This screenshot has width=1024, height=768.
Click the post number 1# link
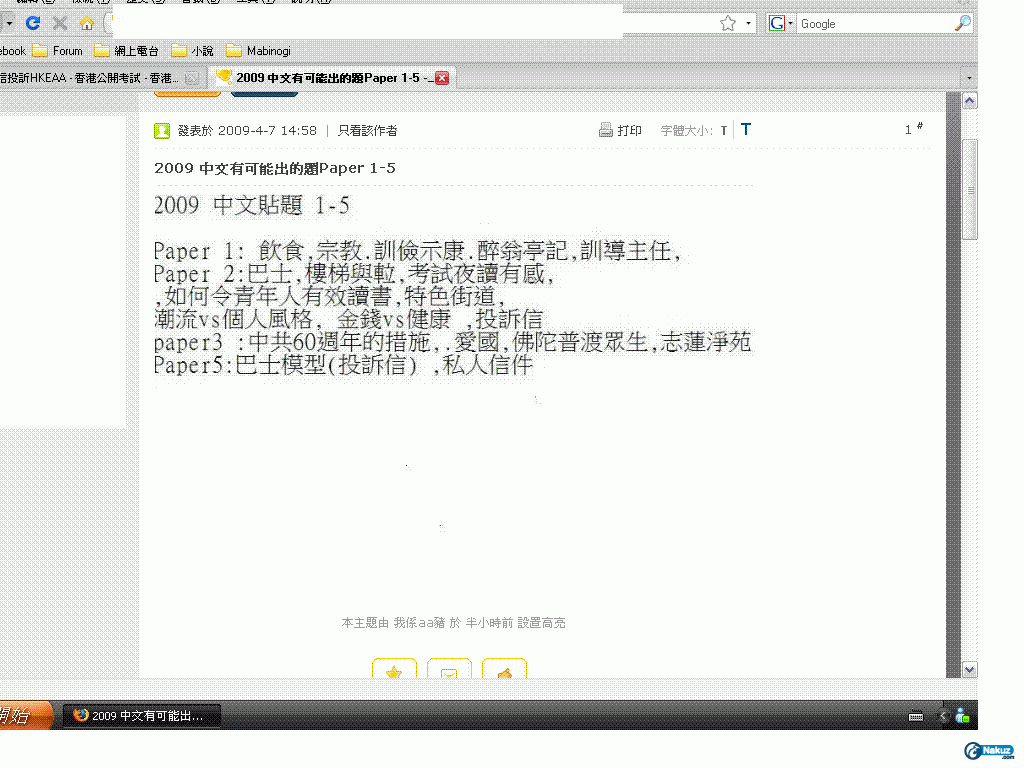pyautogui.click(x=914, y=128)
